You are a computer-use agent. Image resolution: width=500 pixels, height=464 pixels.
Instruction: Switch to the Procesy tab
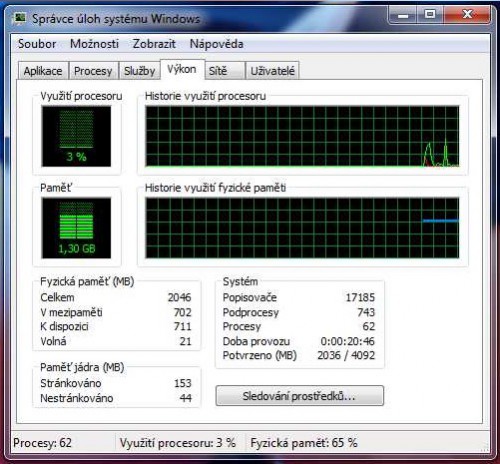(x=93, y=71)
